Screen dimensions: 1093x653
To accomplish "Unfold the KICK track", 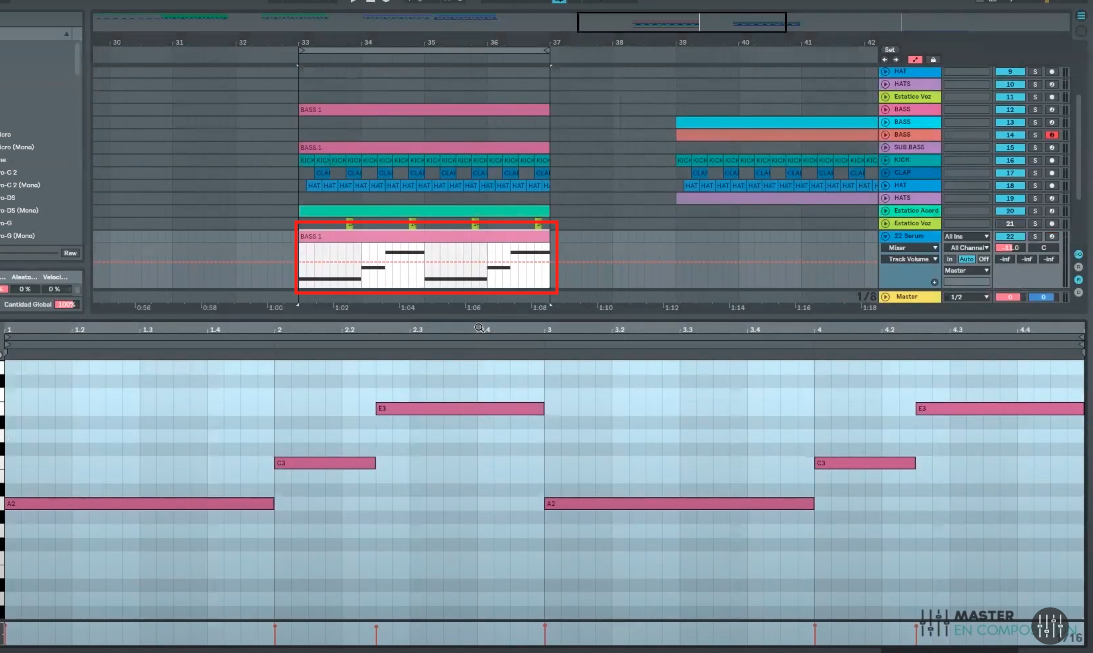I will coord(885,160).
